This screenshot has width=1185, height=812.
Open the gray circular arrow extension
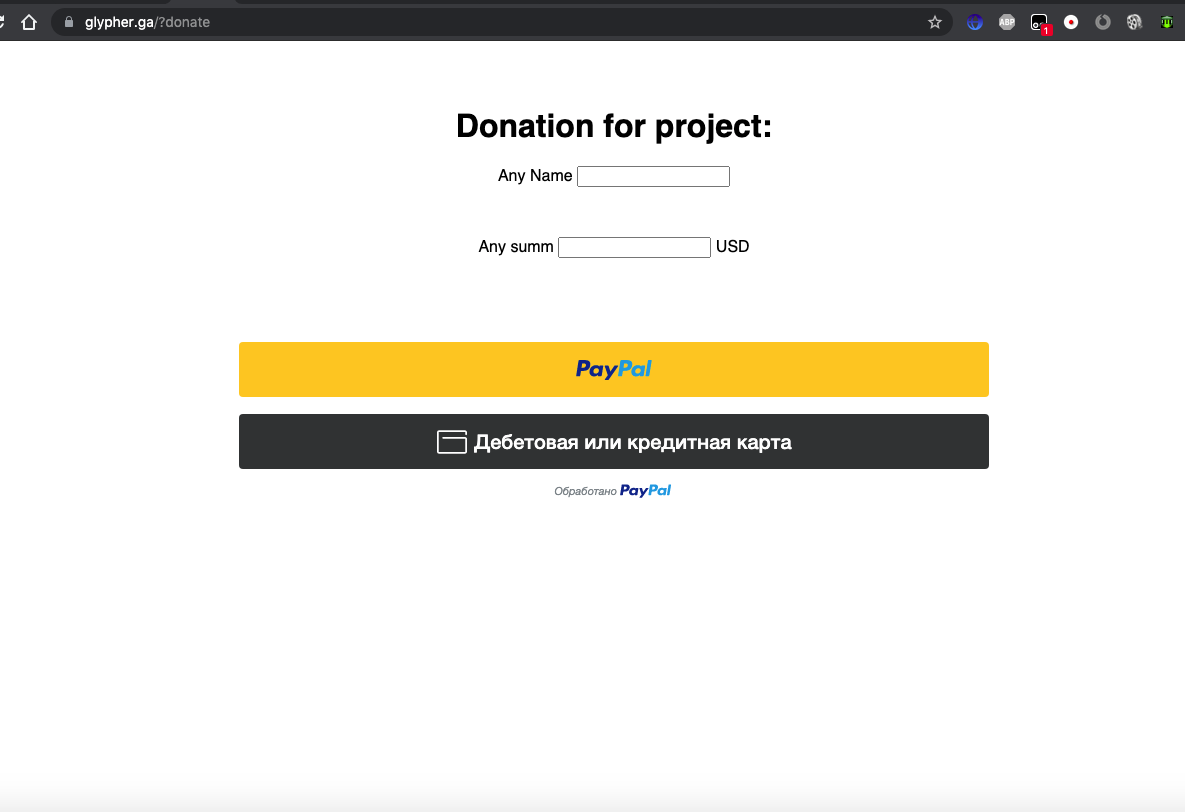[1103, 23]
